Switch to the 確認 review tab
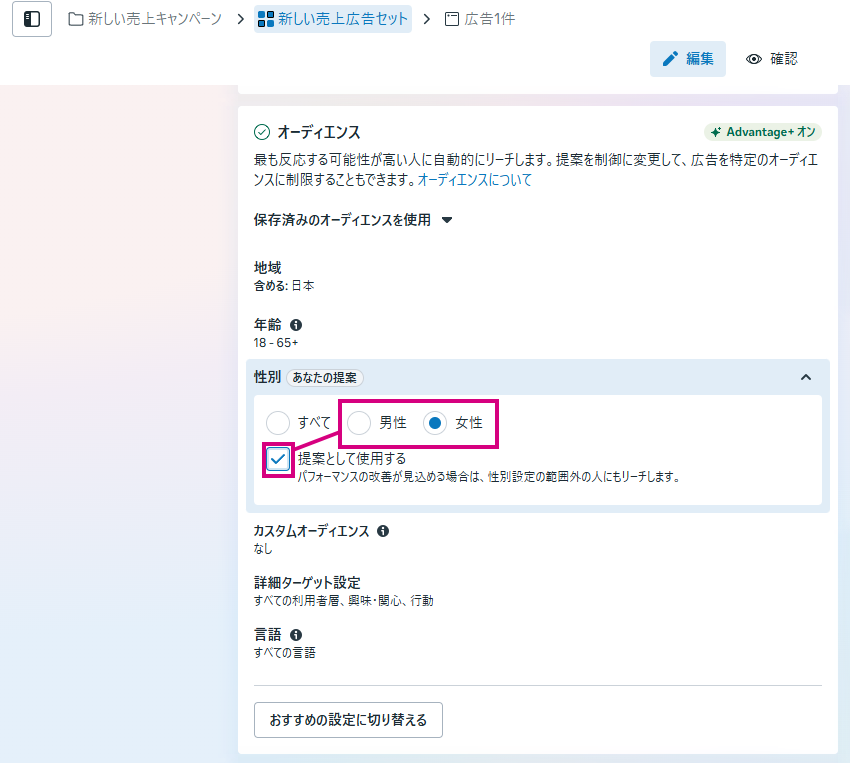852x763 pixels. click(x=772, y=59)
